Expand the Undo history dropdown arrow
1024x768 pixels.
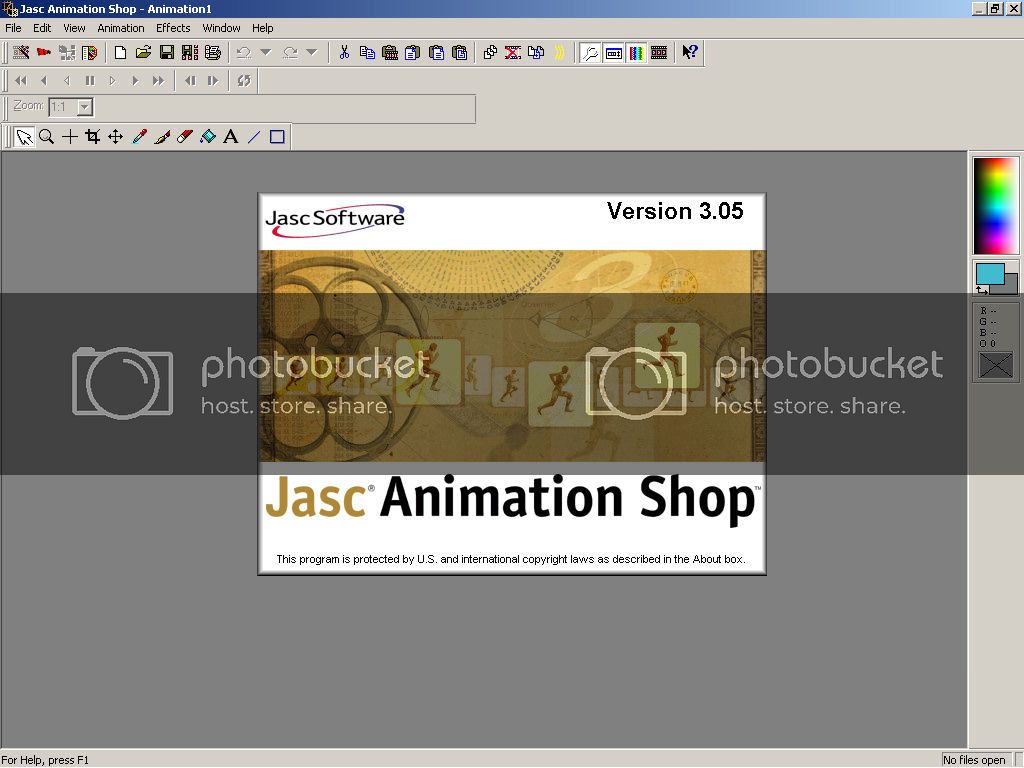[x=265, y=53]
